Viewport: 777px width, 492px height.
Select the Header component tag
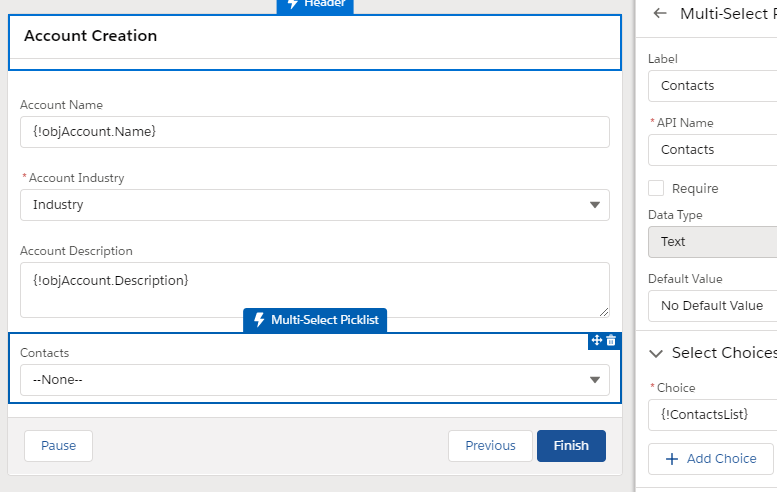(x=315, y=6)
